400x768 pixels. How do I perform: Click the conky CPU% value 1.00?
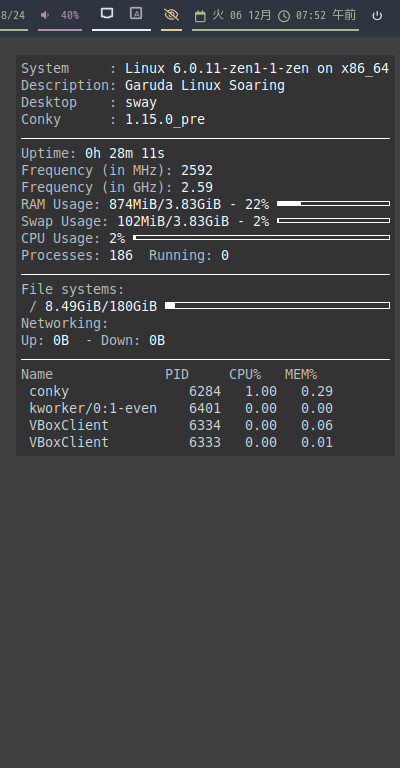point(261,392)
